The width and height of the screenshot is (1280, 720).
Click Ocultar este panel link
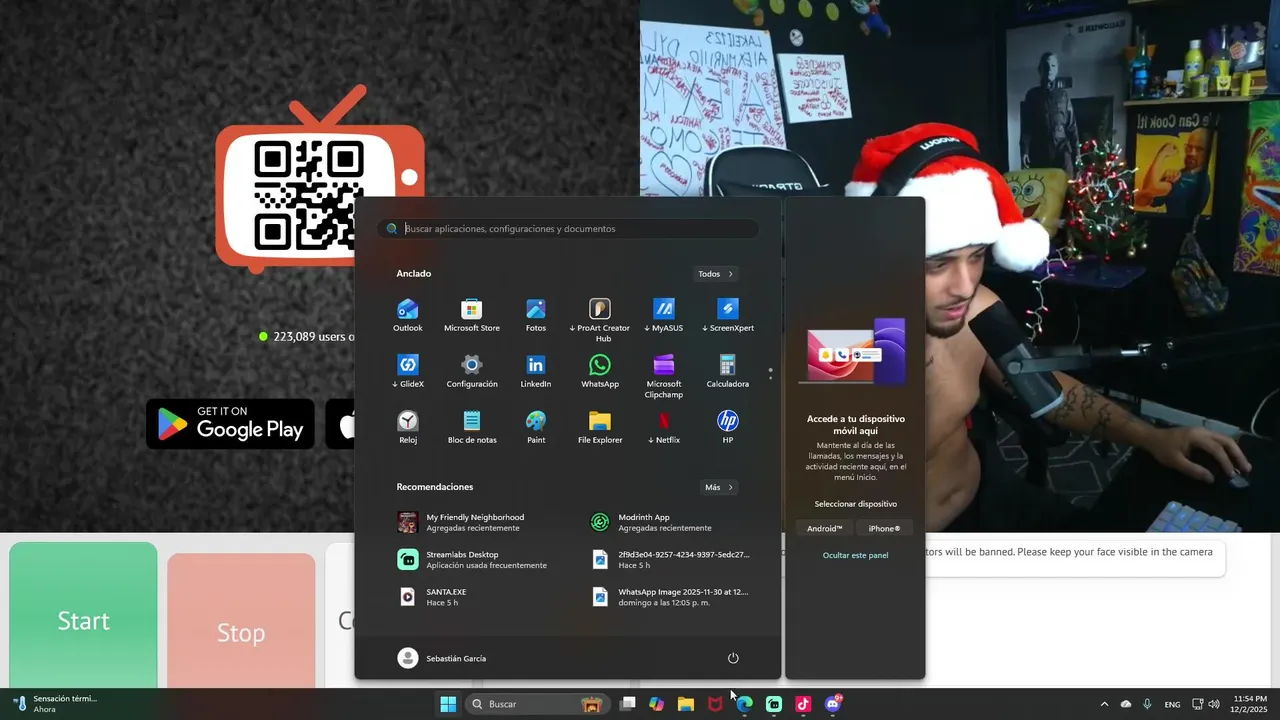855,555
